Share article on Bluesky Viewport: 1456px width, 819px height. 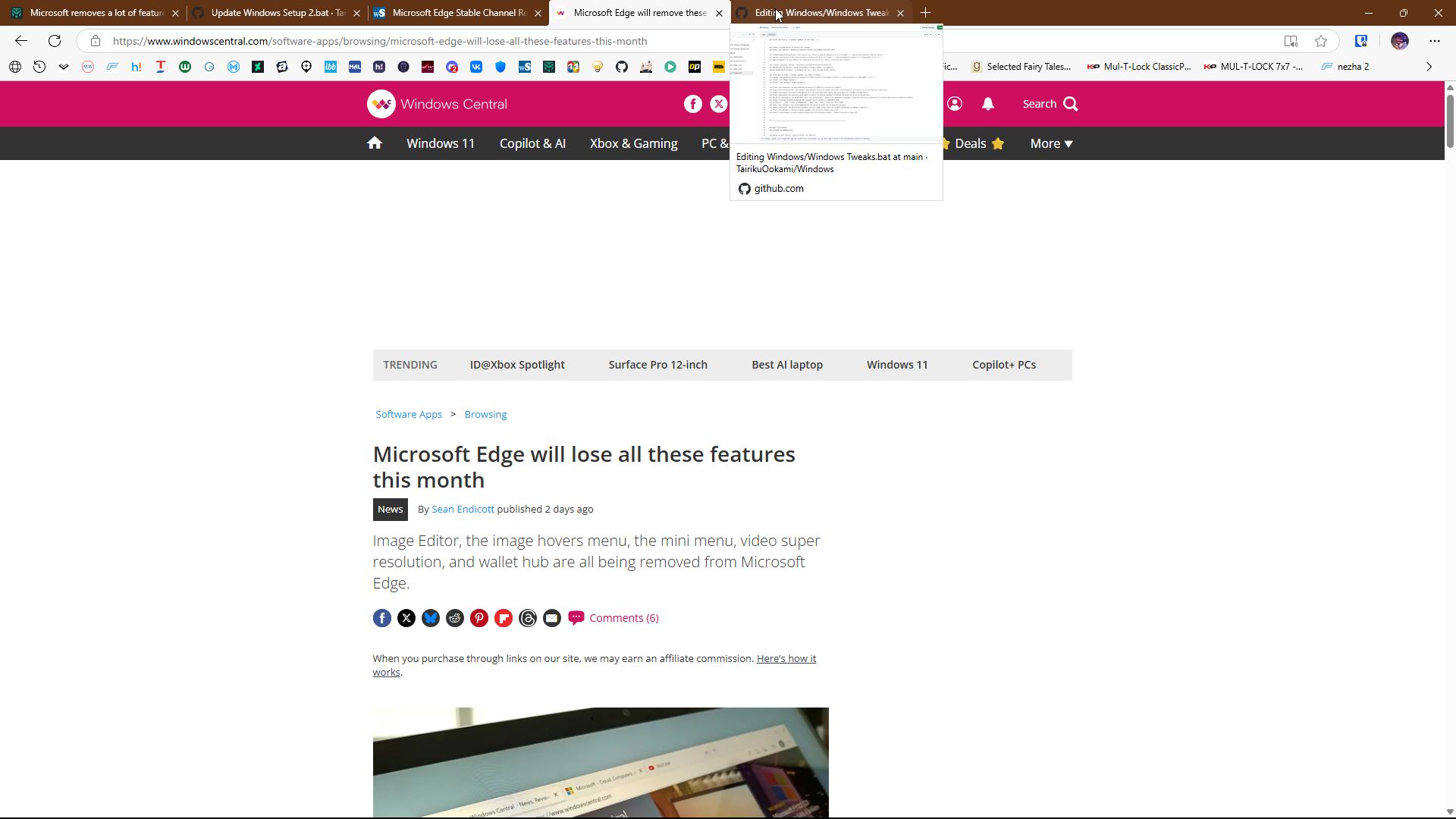(431, 619)
